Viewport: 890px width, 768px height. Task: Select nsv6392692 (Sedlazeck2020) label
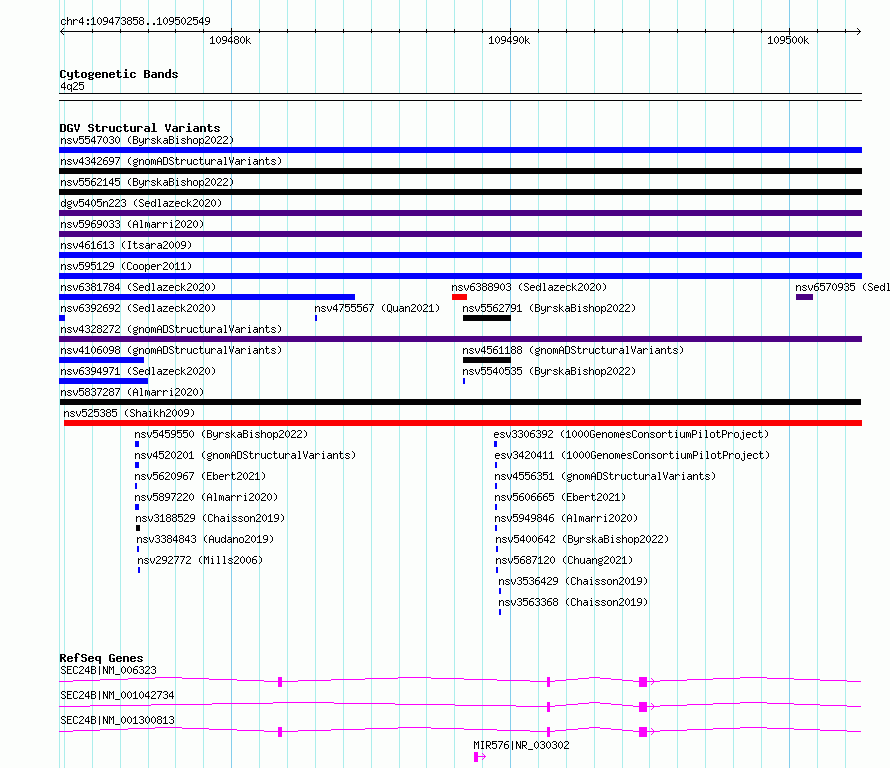(138, 308)
